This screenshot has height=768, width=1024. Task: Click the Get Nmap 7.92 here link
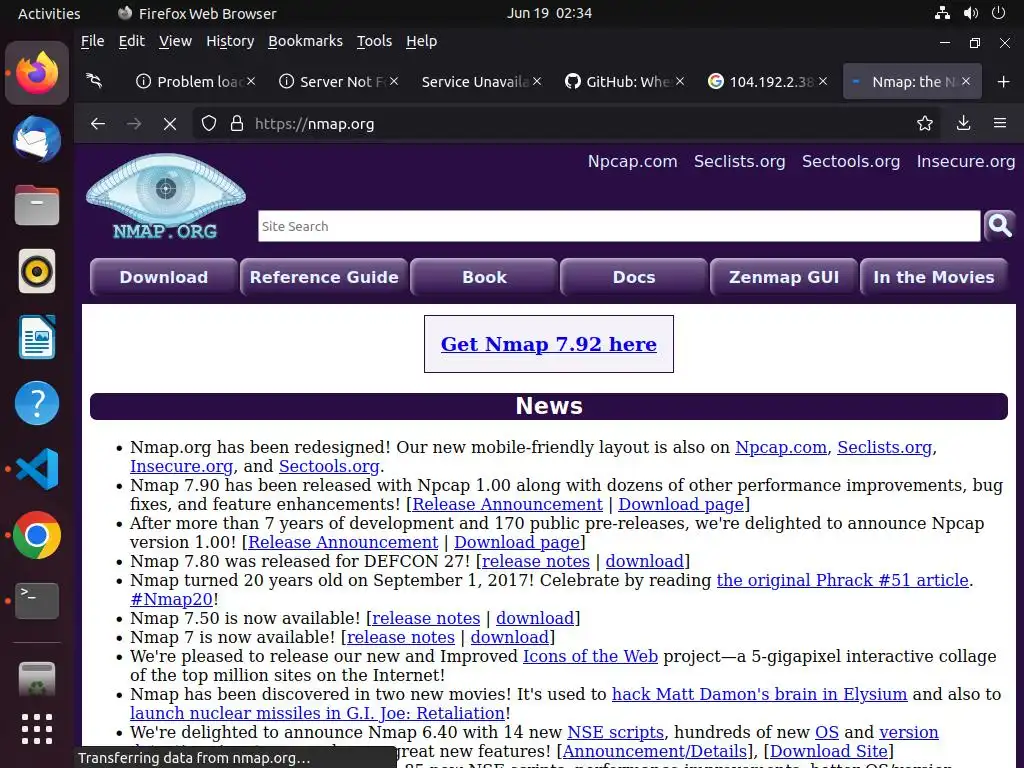(x=549, y=344)
